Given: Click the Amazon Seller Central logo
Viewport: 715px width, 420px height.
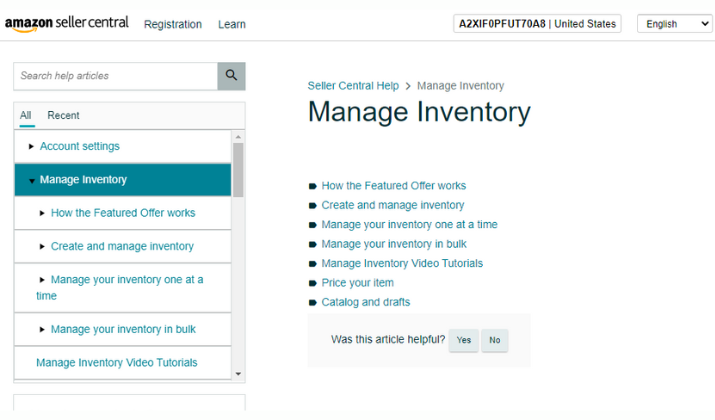Looking at the screenshot, I should pos(67,24).
